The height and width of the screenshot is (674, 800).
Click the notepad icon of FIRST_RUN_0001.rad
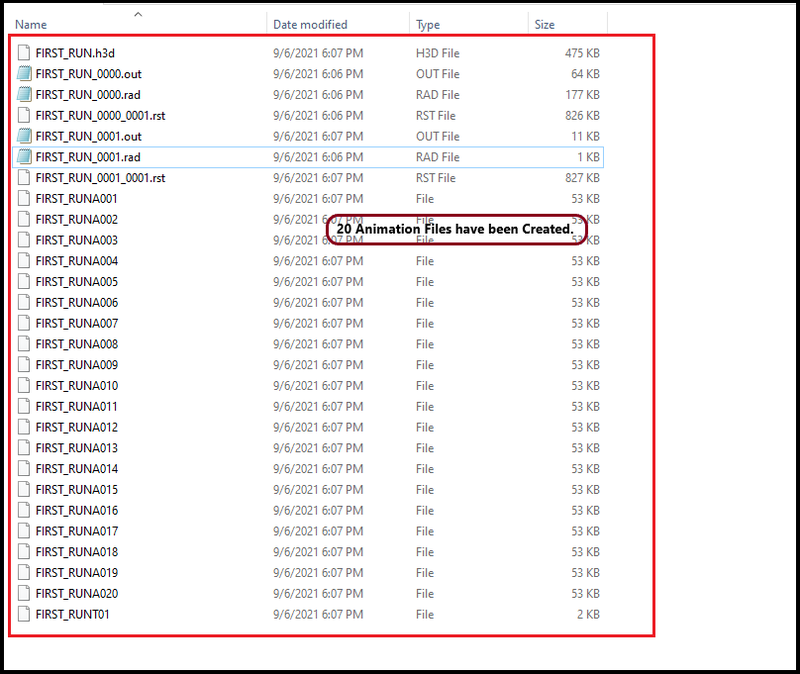click(24, 157)
